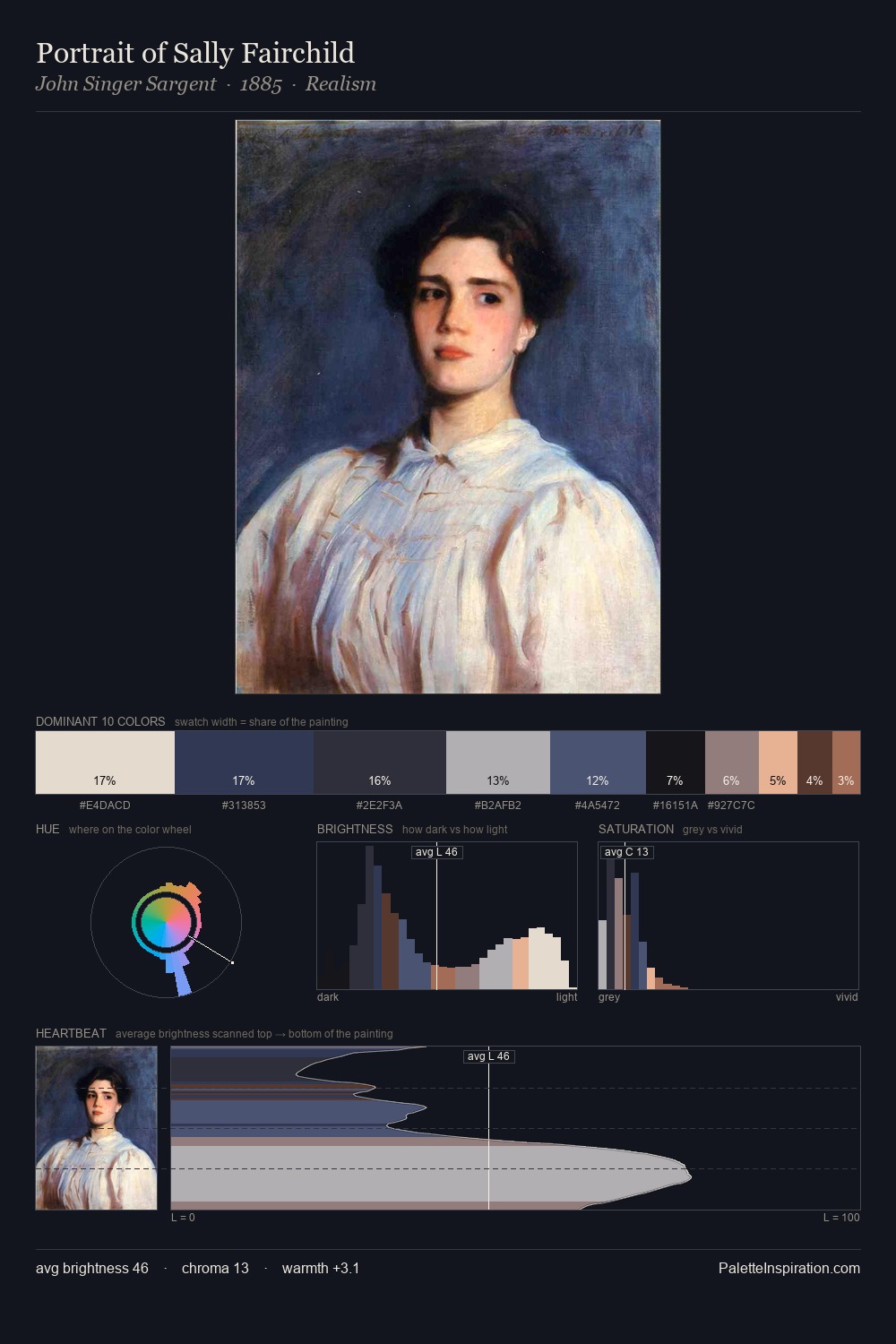This screenshot has width=896, height=1344.
Task: Click 'avg brightness 46' in footer
Action: point(92,1268)
